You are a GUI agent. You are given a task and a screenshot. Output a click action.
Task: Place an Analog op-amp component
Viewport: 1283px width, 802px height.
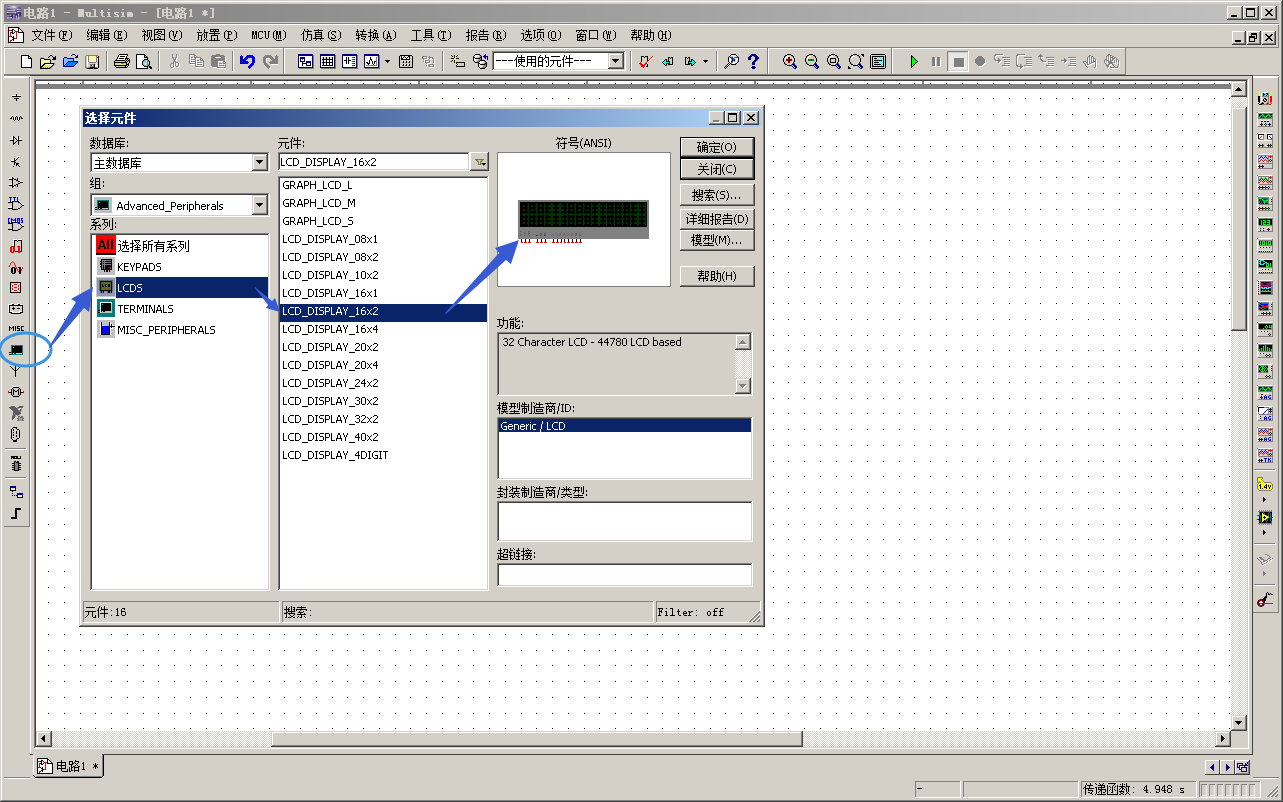16,182
